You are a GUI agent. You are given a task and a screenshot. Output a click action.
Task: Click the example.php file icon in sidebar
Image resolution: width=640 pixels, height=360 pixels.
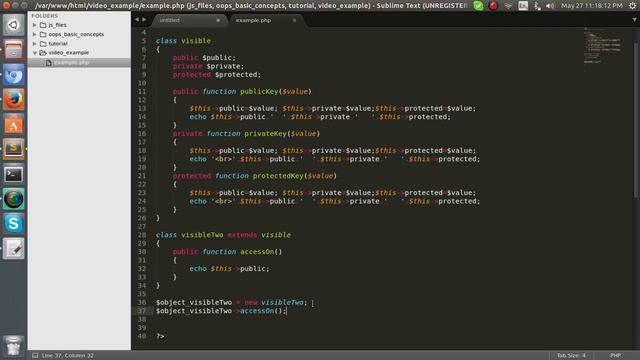click(x=49, y=62)
